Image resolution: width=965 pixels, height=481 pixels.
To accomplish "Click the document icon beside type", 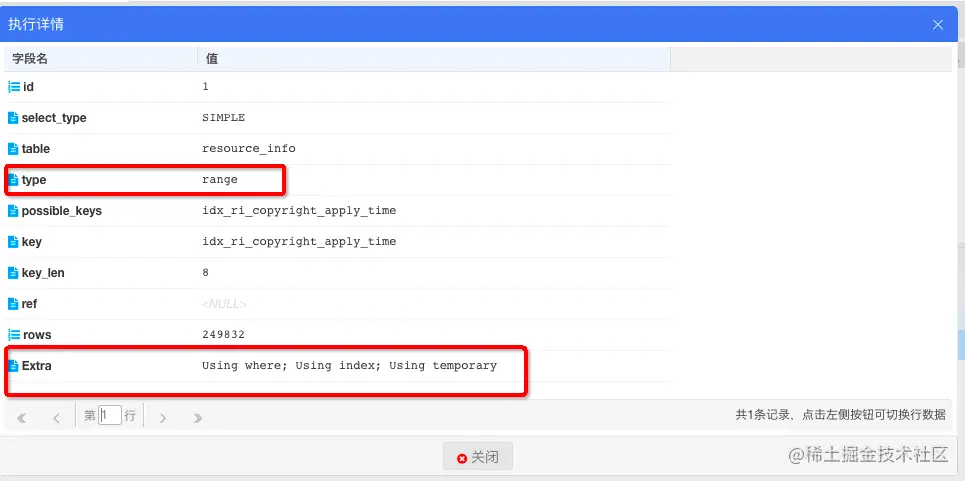I will tap(13, 180).
